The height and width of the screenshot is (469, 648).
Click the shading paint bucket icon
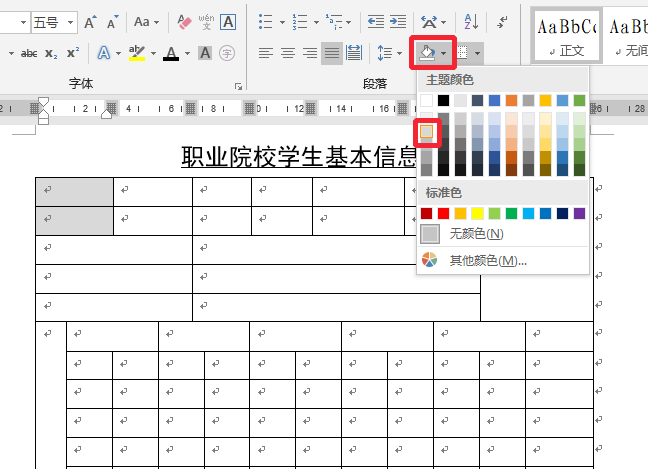[x=427, y=53]
